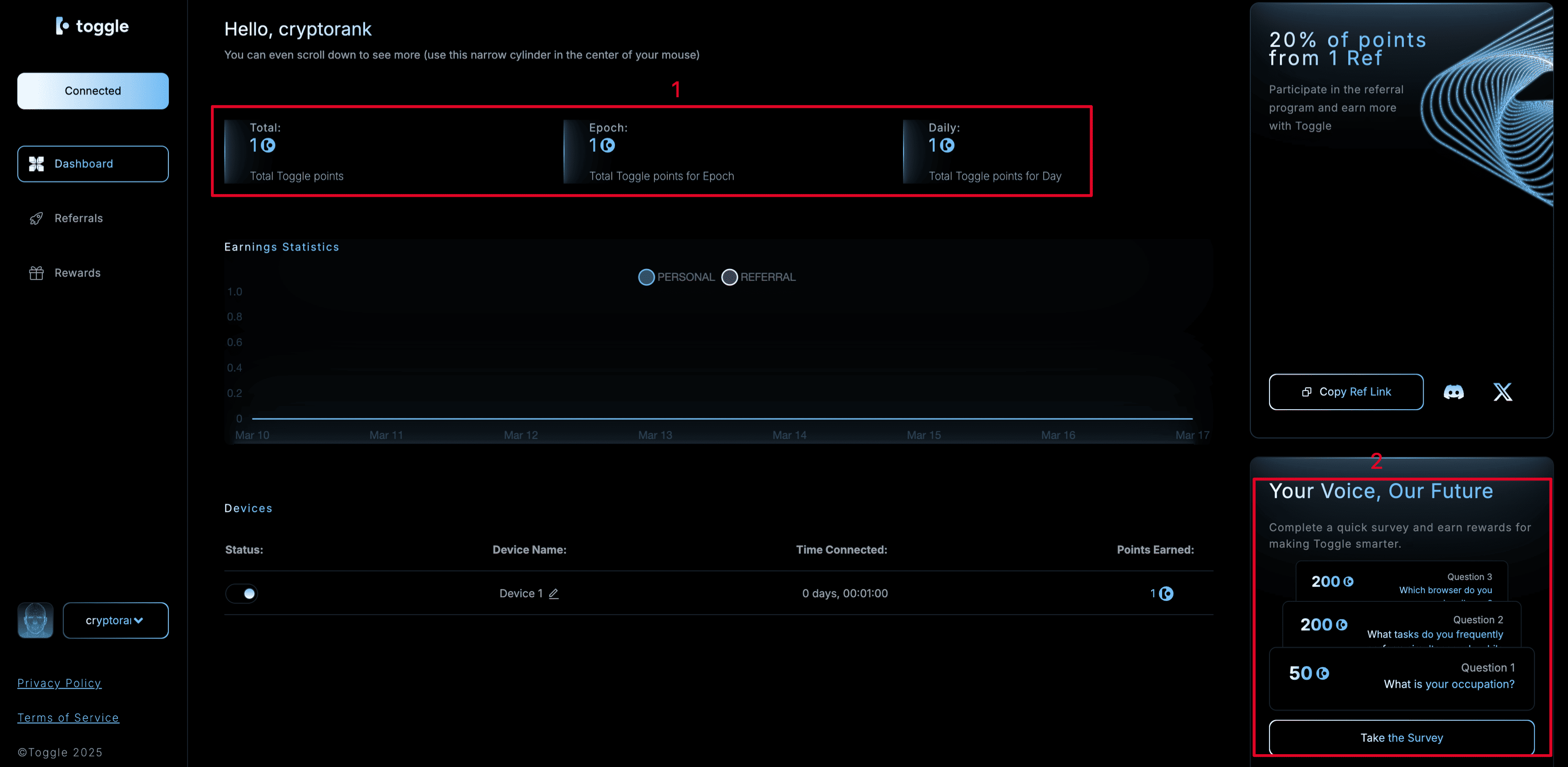The image size is (1568, 767).
Task: Open the Terms of Service link
Action: click(x=68, y=718)
